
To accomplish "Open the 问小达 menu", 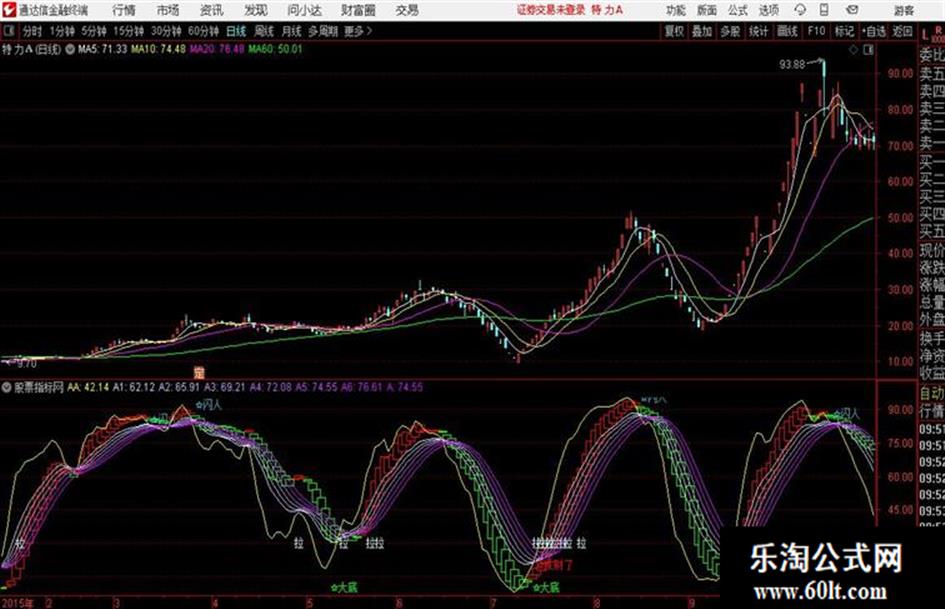I will click(304, 10).
